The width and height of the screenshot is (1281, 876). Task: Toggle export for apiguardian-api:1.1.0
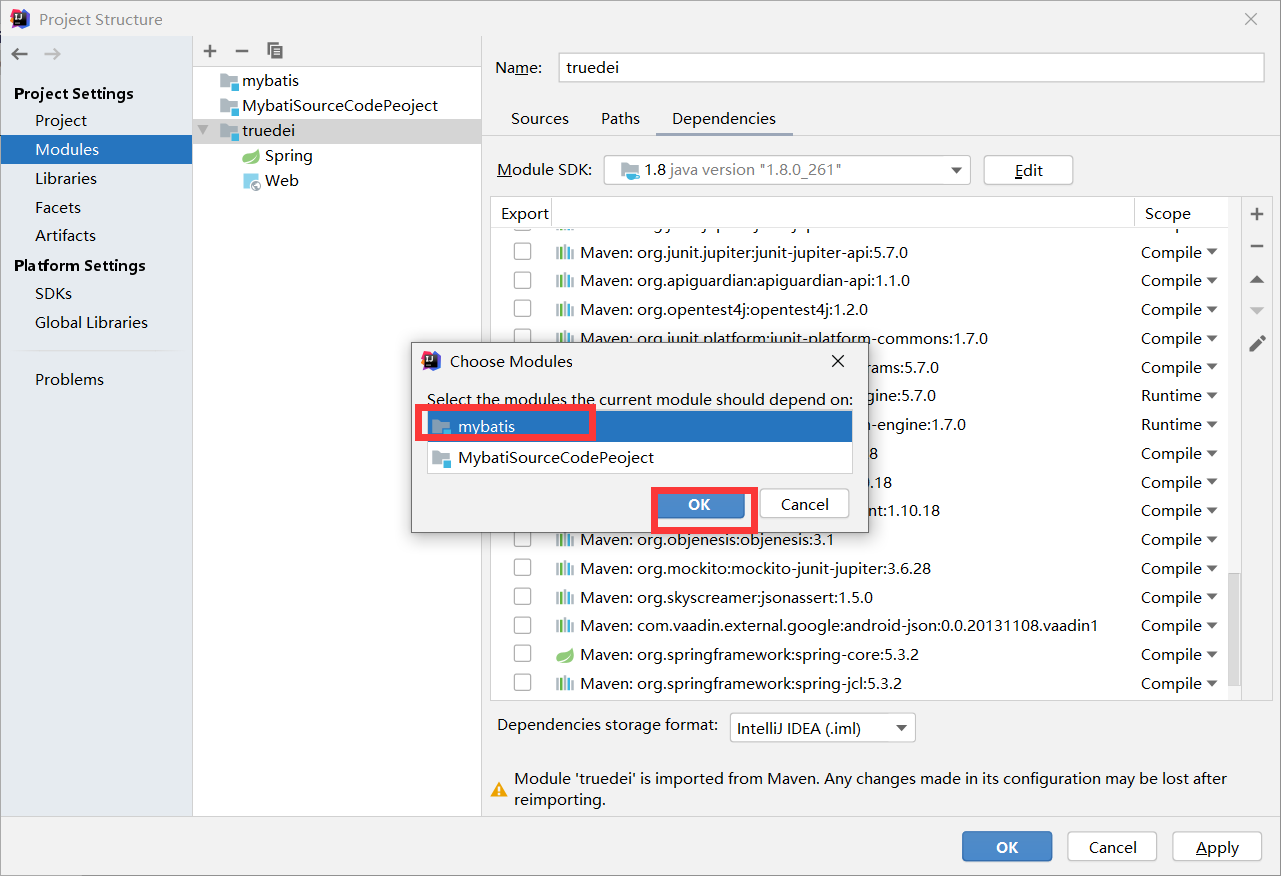coord(522,280)
